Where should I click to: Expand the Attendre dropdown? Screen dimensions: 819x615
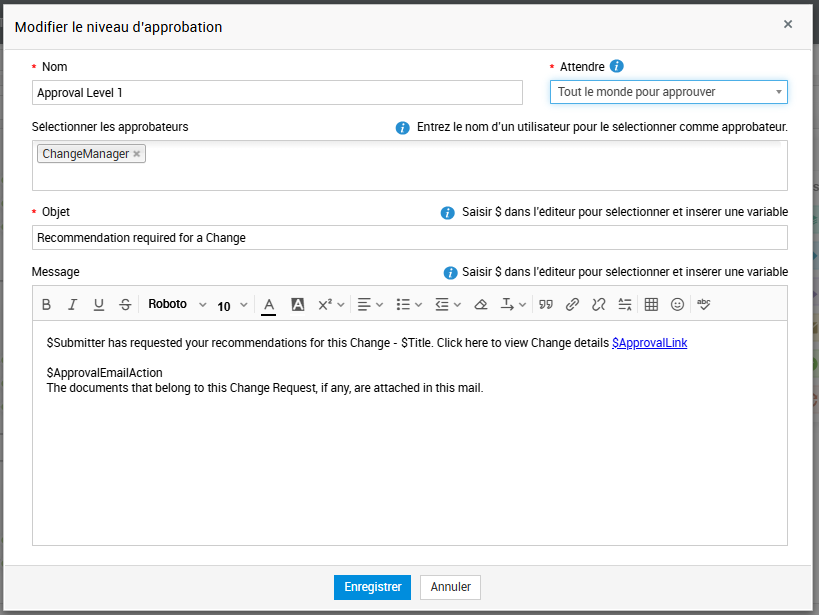click(668, 92)
